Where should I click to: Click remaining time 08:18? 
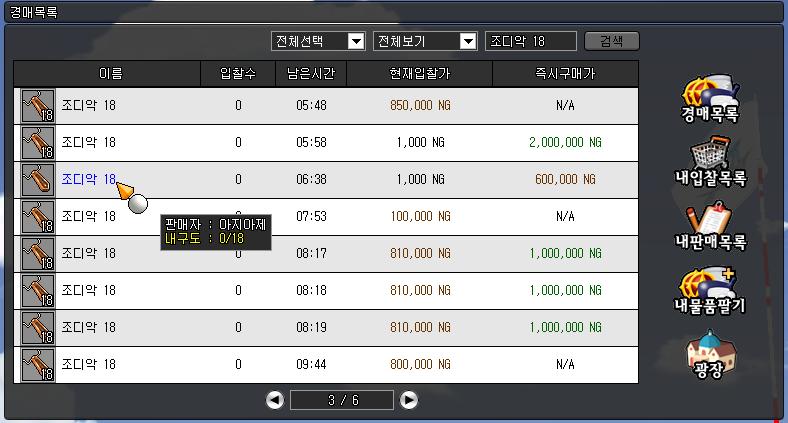click(x=311, y=290)
